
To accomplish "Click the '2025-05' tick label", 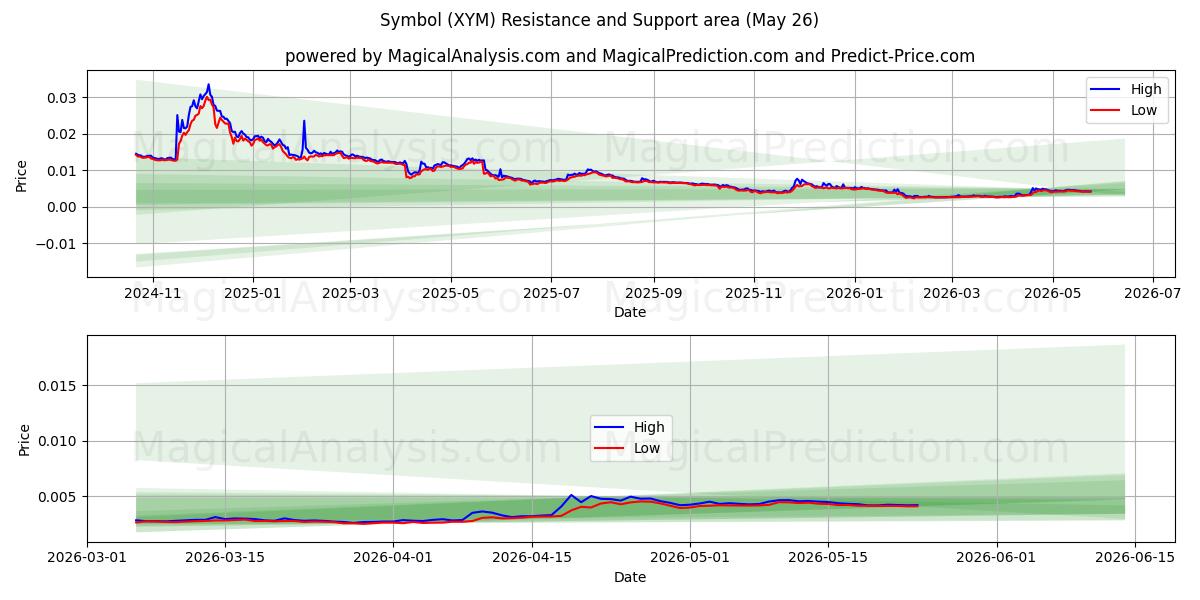I will click(x=450, y=292).
